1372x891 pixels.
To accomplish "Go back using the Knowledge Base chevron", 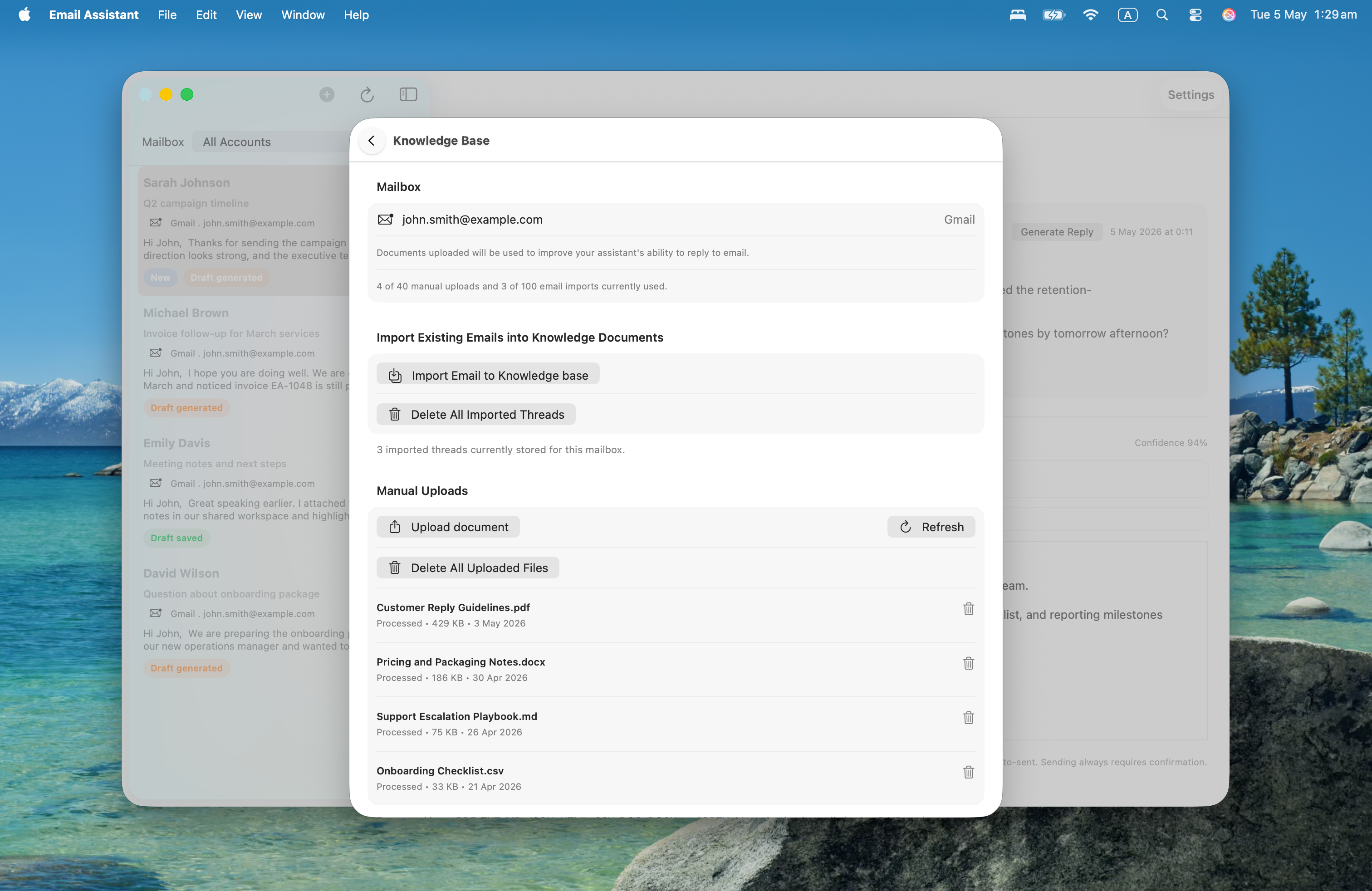I will click(x=372, y=141).
